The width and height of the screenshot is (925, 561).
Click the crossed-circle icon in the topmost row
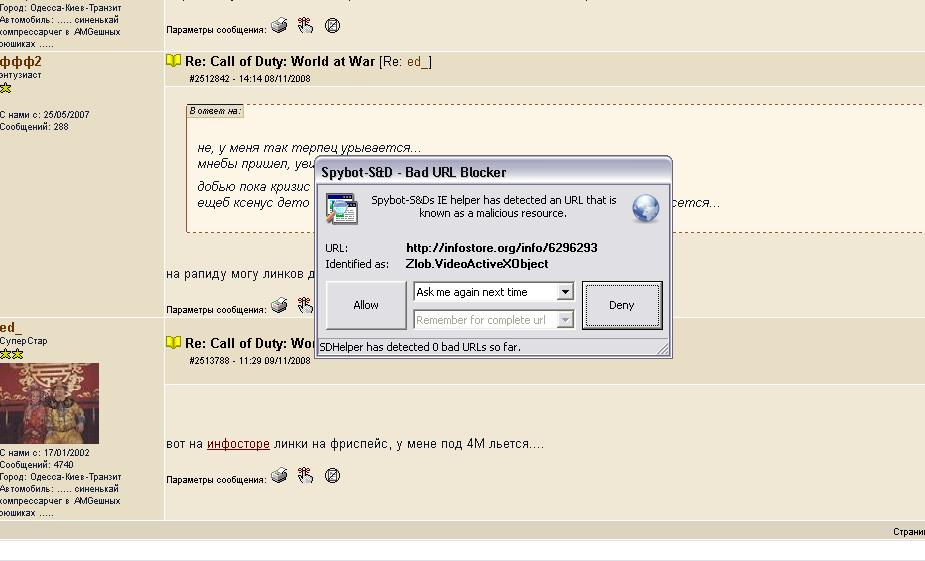333,26
